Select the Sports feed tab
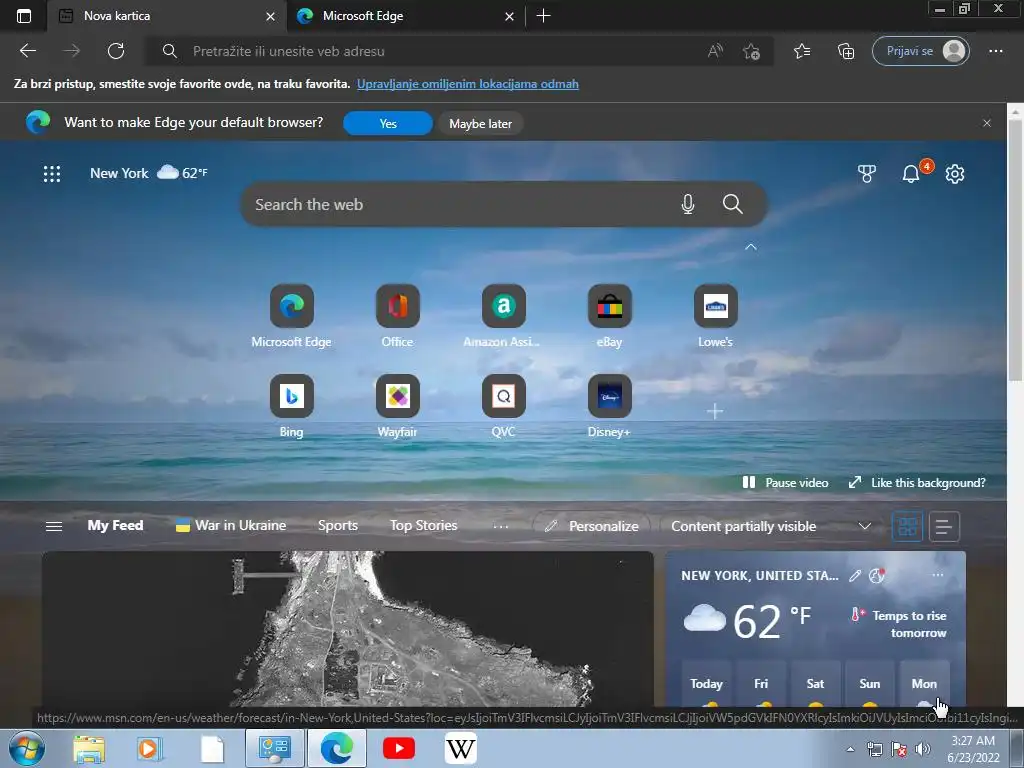 click(338, 526)
